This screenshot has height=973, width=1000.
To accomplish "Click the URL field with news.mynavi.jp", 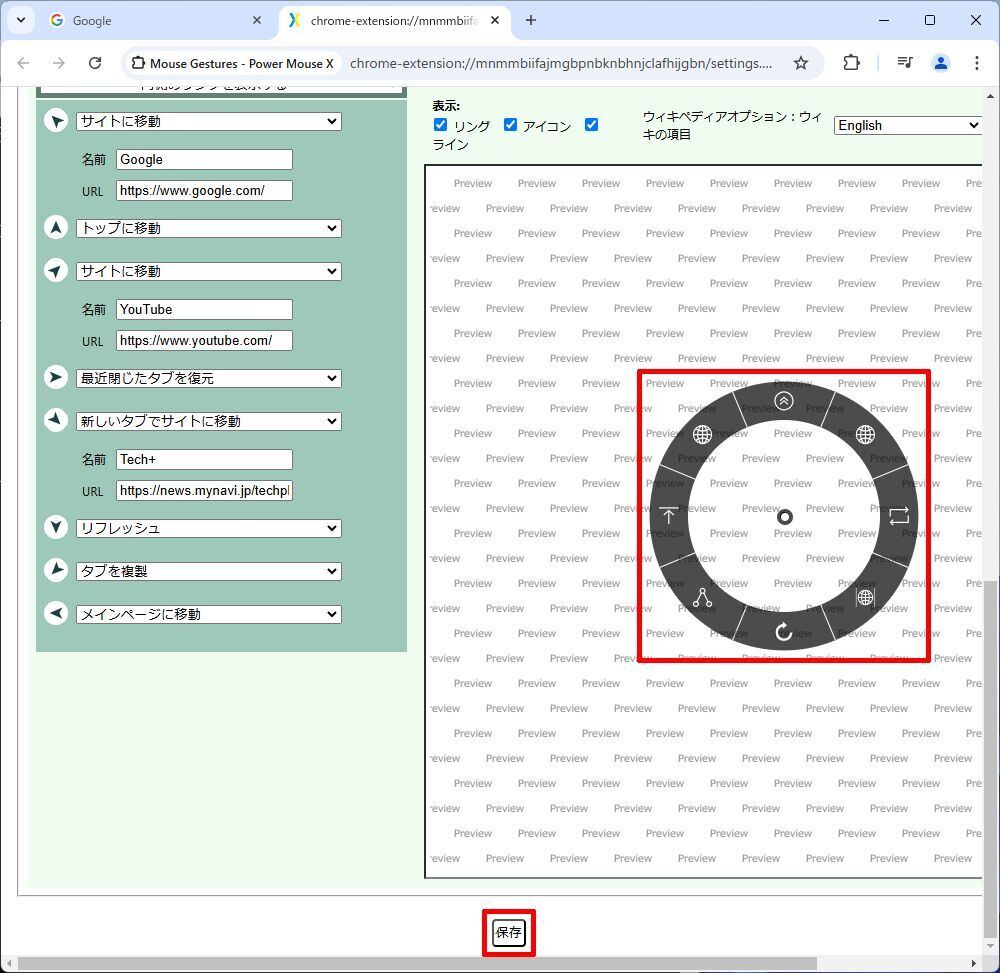I will [x=204, y=490].
